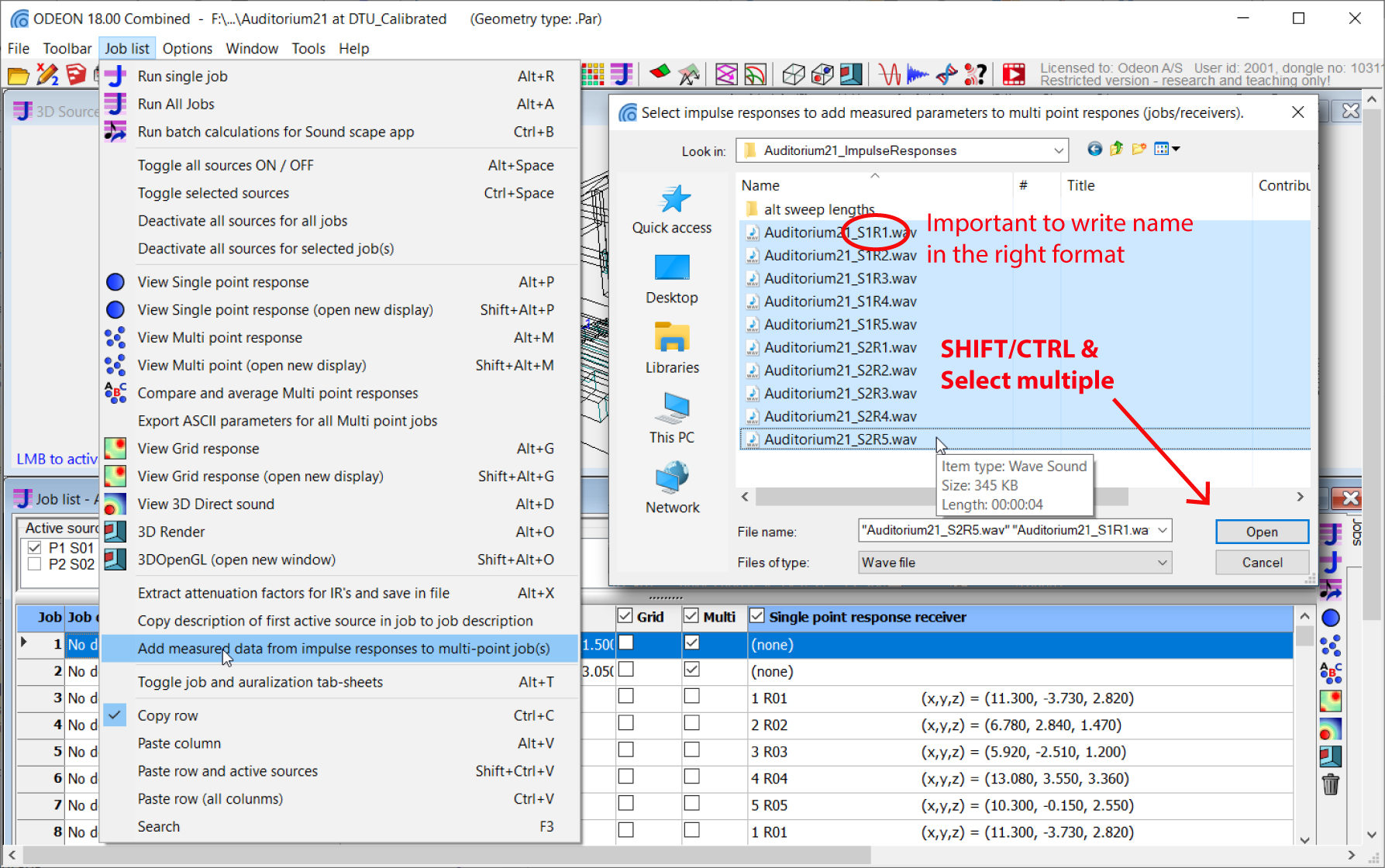The width and height of the screenshot is (1385, 868).
Task: Toggle the Grid column header checkbox
Action: click(x=625, y=616)
